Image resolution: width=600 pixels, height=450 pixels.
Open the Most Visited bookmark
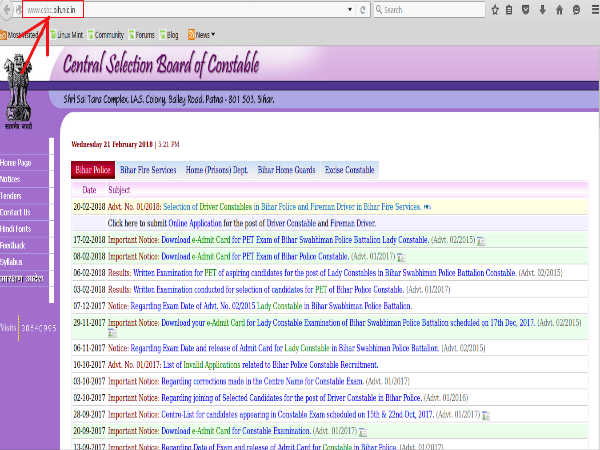click(x=19, y=35)
